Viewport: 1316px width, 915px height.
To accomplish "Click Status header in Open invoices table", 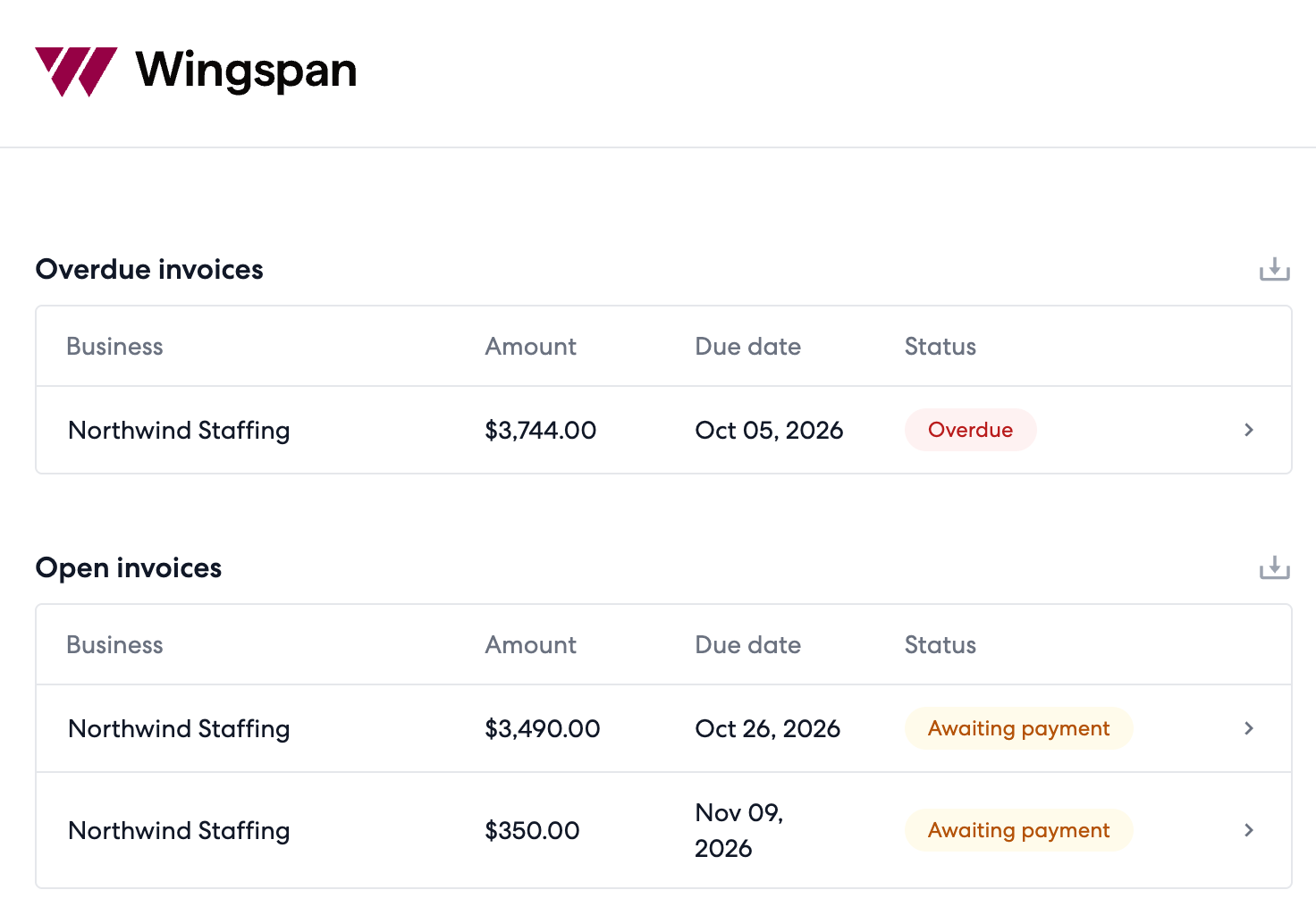I will (x=940, y=645).
